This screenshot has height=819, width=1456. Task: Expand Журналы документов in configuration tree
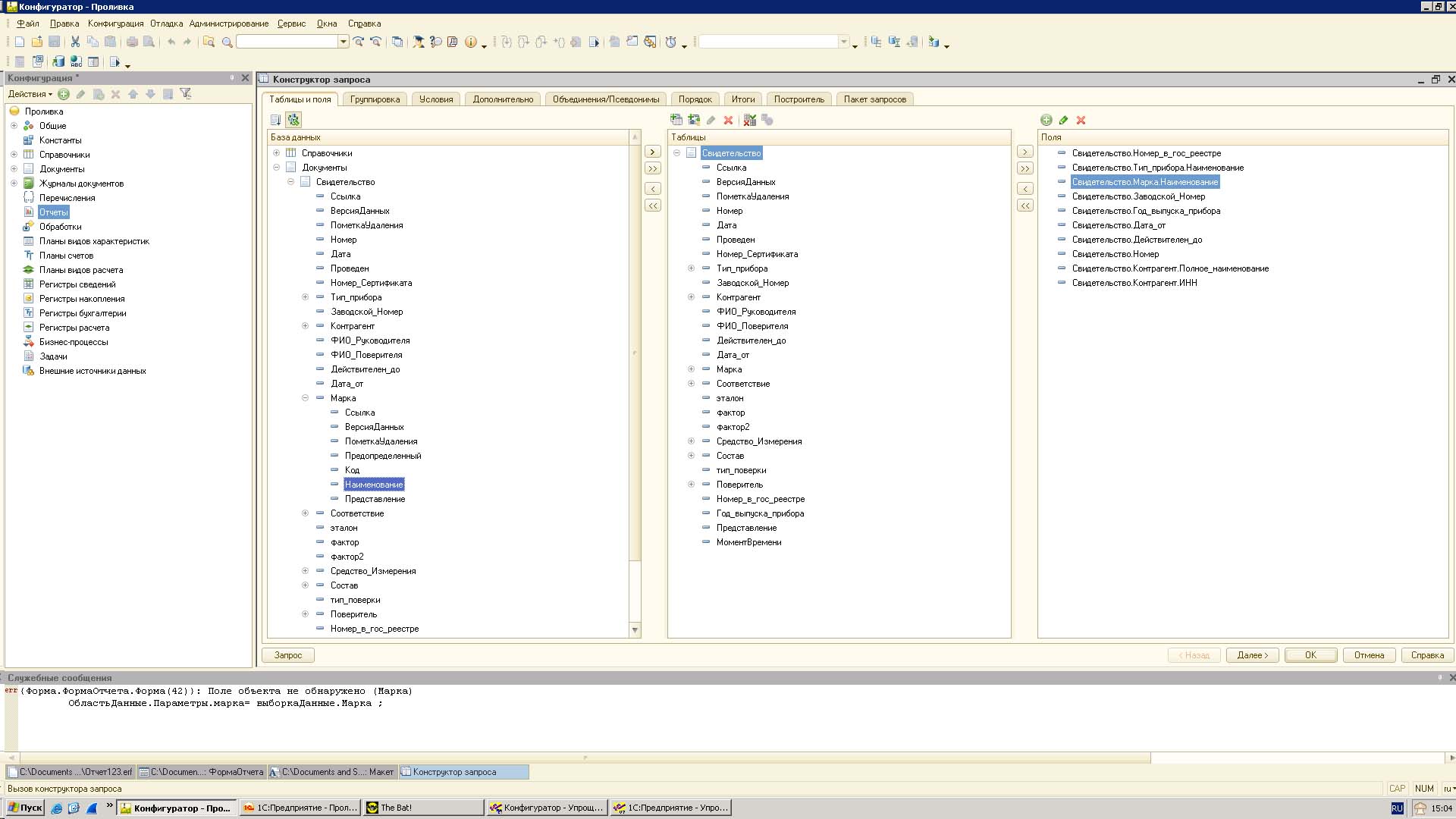pos(14,184)
